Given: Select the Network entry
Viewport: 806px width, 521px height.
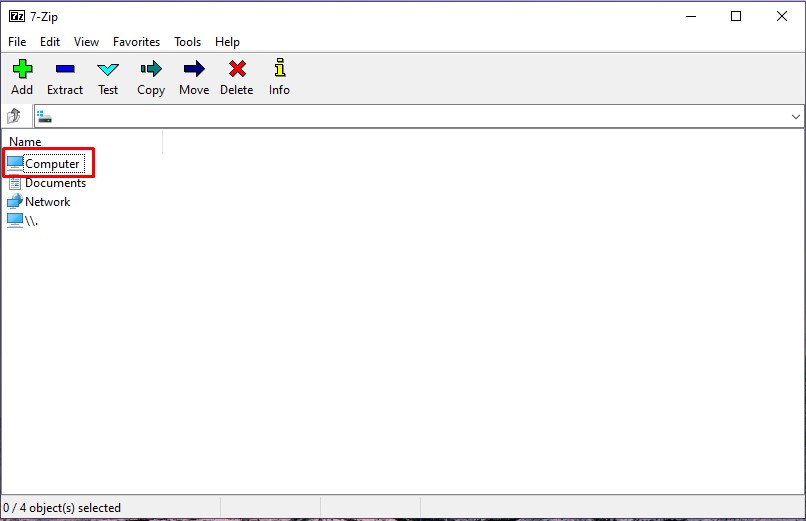Looking at the screenshot, I should pyautogui.click(x=47, y=202).
